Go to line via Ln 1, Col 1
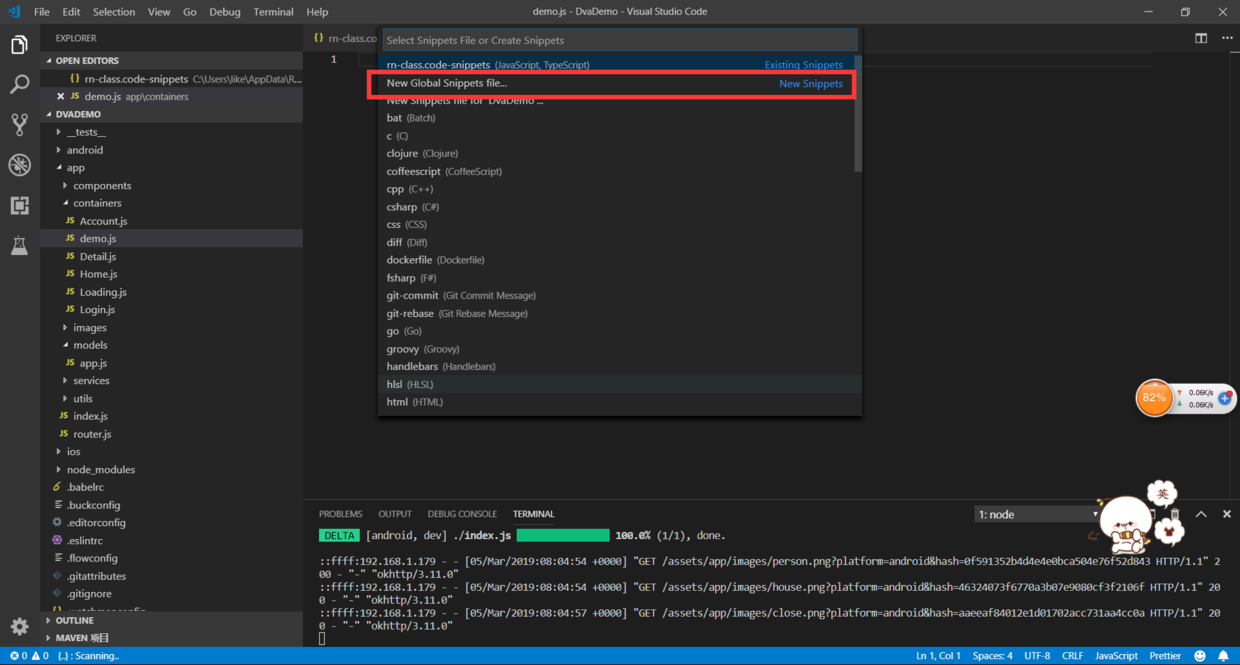This screenshot has height=665, width=1240. [x=938, y=656]
